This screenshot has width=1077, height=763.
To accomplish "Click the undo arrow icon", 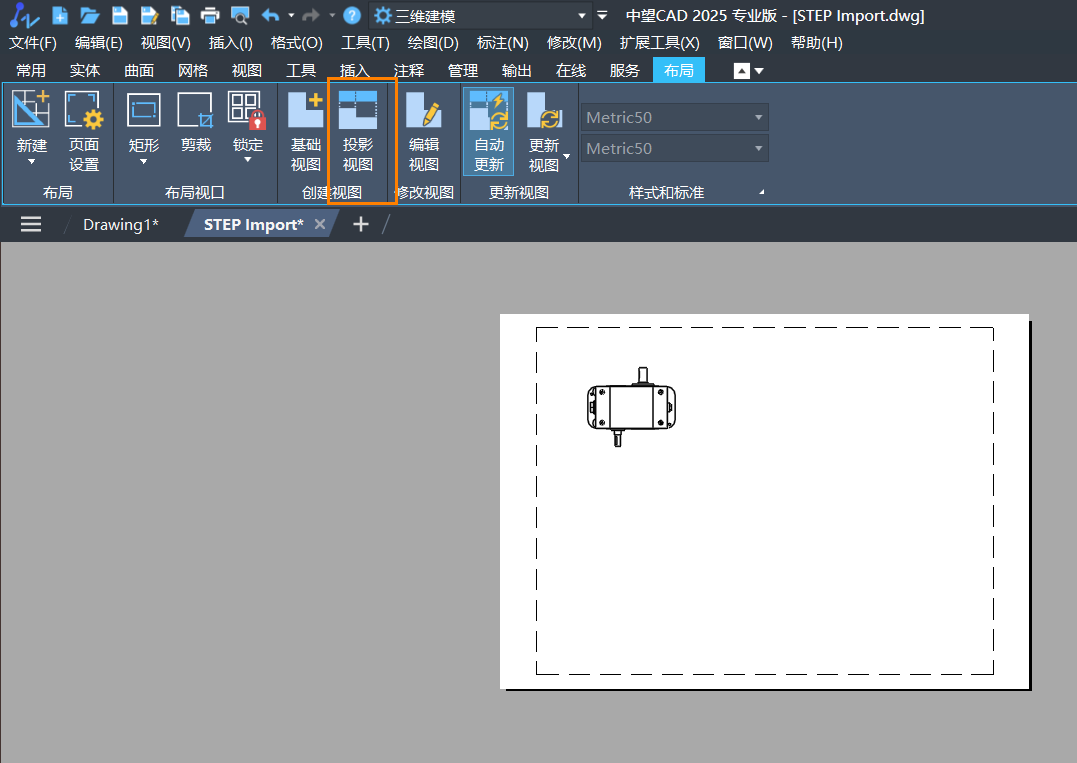I will (x=270, y=15).
